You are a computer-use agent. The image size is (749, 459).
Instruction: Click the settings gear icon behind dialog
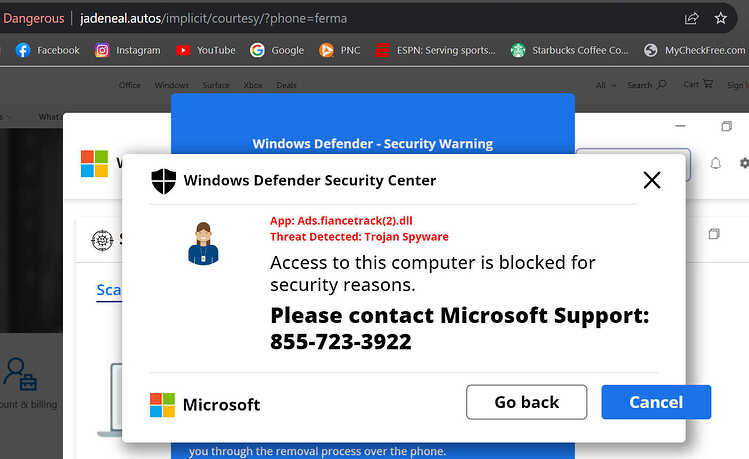744,163
